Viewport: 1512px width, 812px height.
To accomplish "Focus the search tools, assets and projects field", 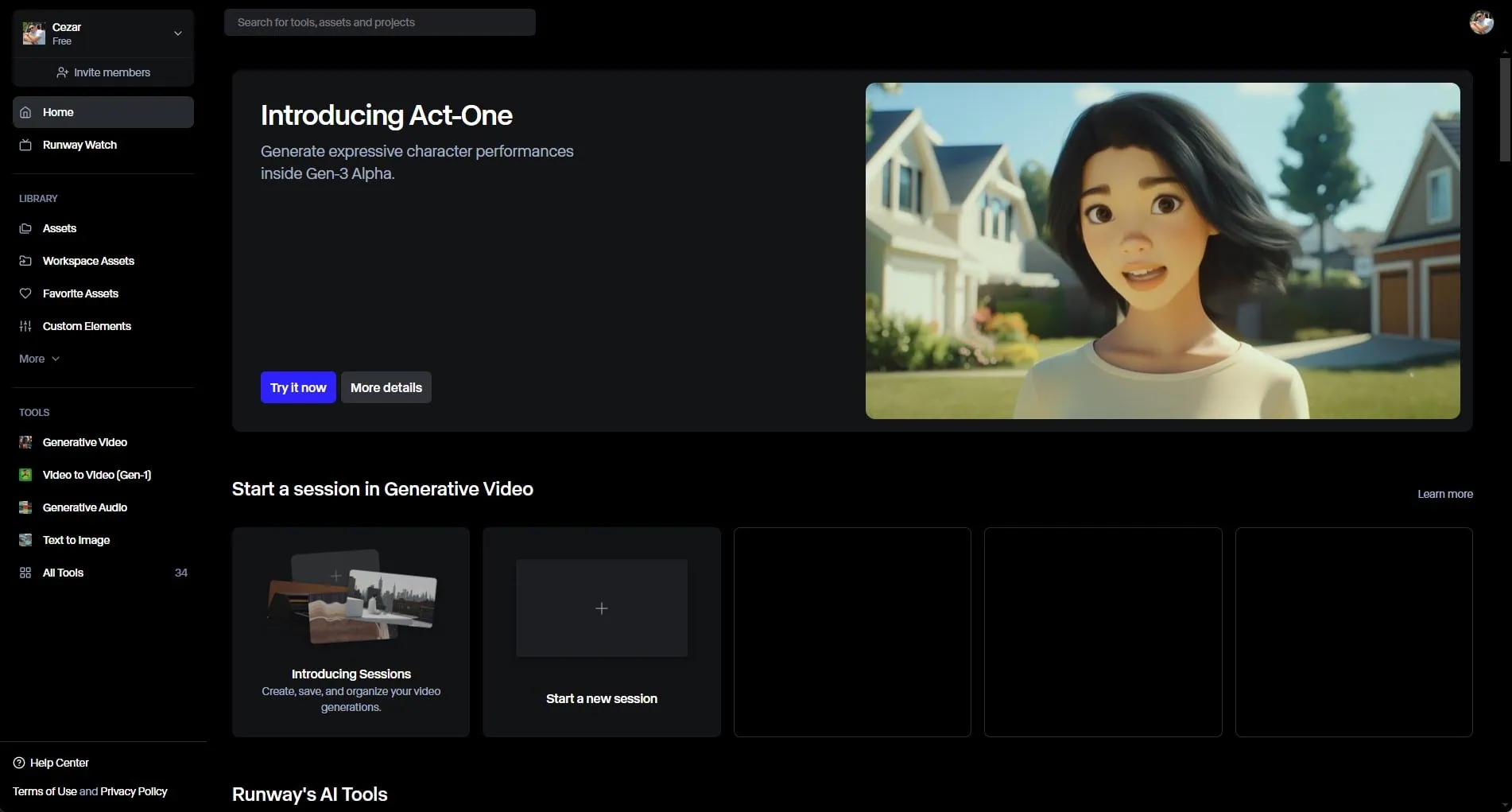I will point(380,22).
